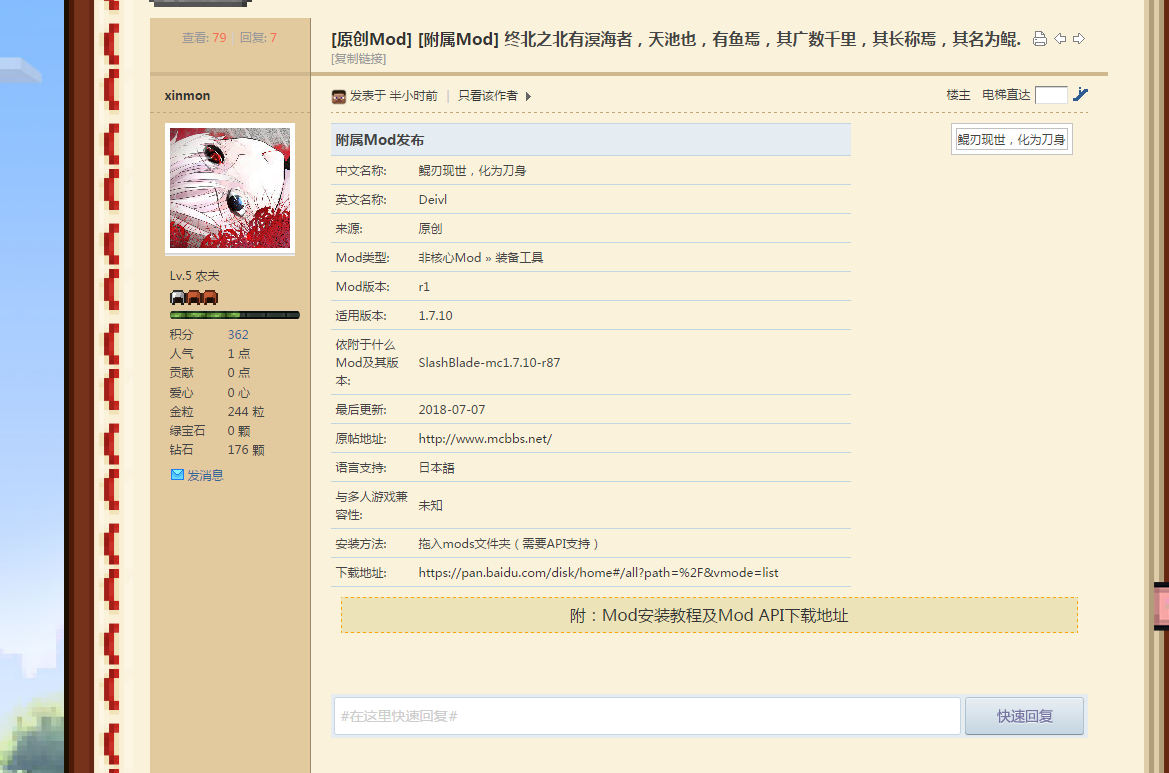Viewport: 1169px width, 773px height.
Task: Go to previous thread with left arrow
Action: coord(1061,39)
